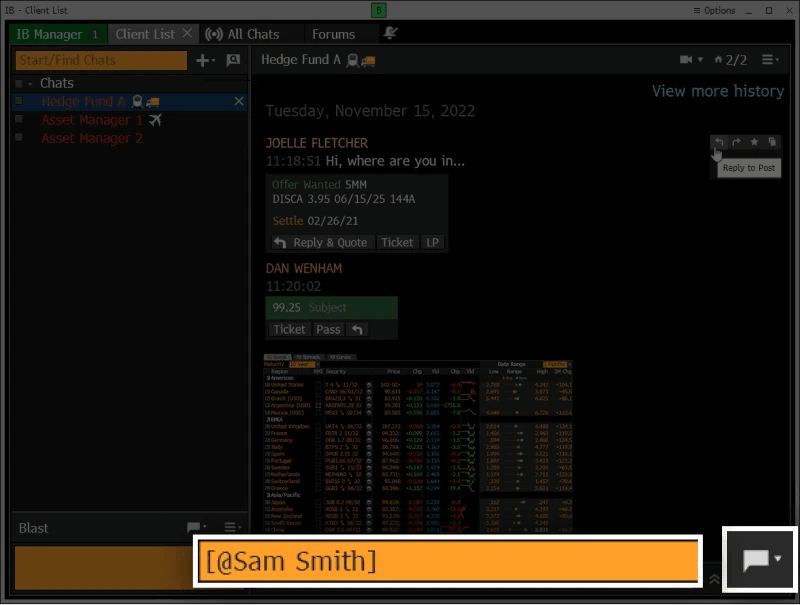The width and height of the screenshot is (800, 605).
Task: Click the mute notifications bell icon
Action: [390, 33]
